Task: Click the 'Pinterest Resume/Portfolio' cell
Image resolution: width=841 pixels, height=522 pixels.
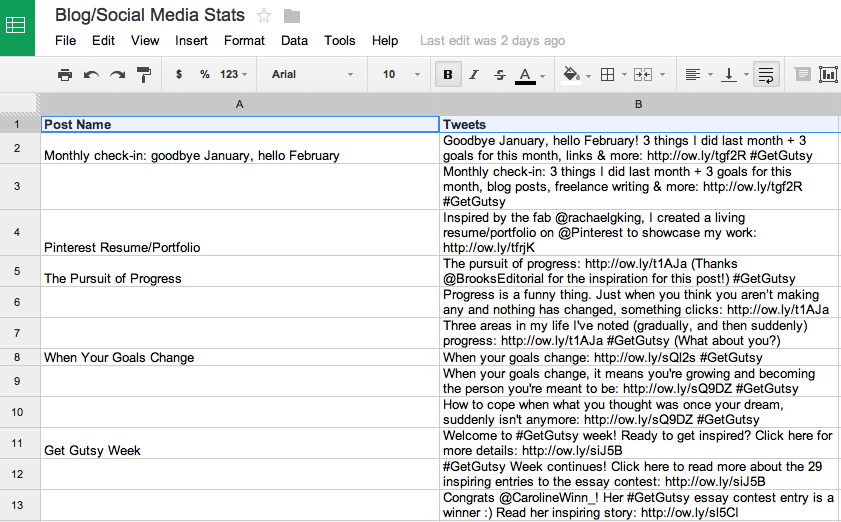Action: click(x=240, y=232)
